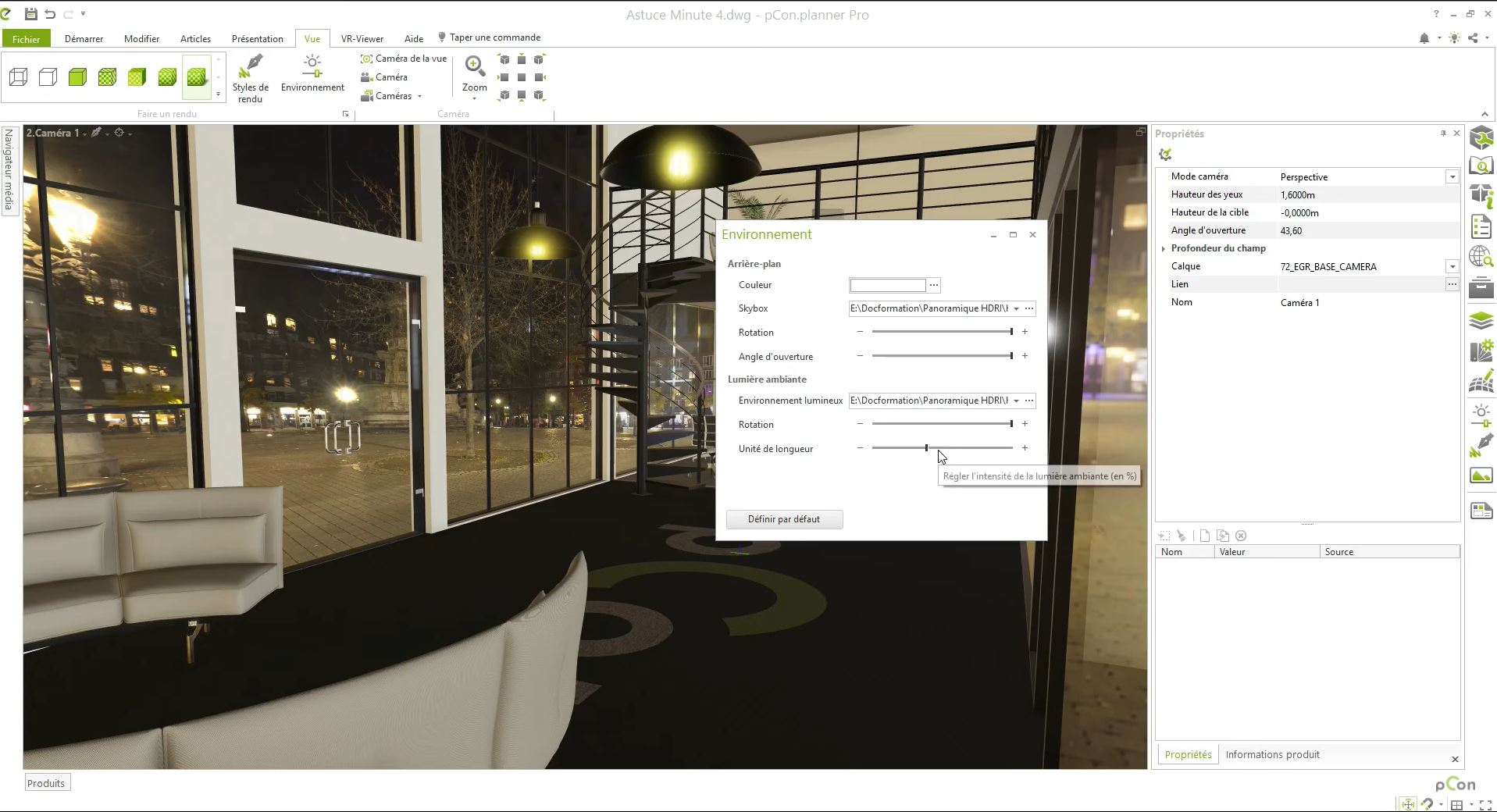Click the Couleur background color swatch
The image size is (1497, 812).
tap(887, 285)
